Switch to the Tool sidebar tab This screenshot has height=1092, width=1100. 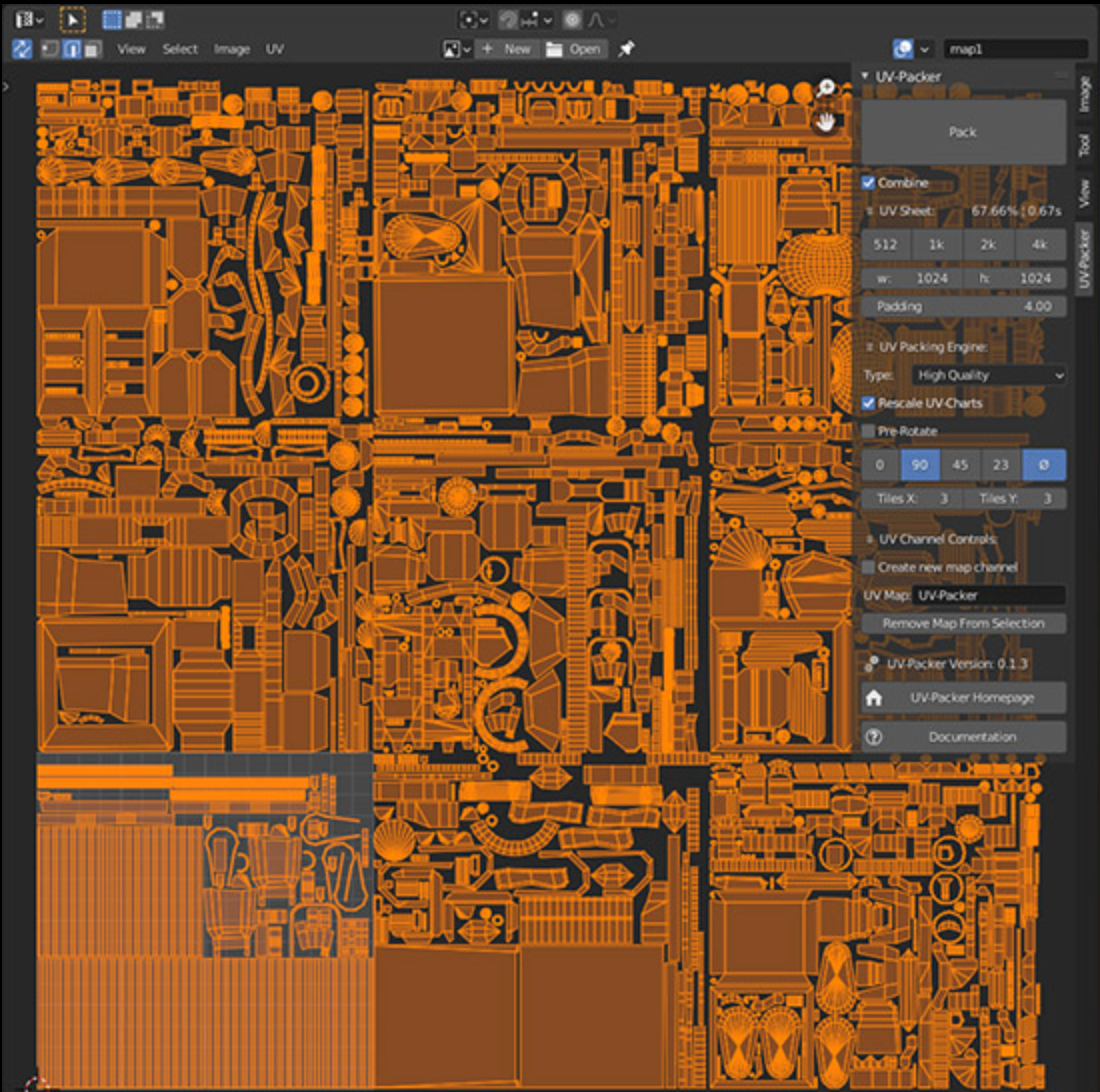(x=1085, y=145)
